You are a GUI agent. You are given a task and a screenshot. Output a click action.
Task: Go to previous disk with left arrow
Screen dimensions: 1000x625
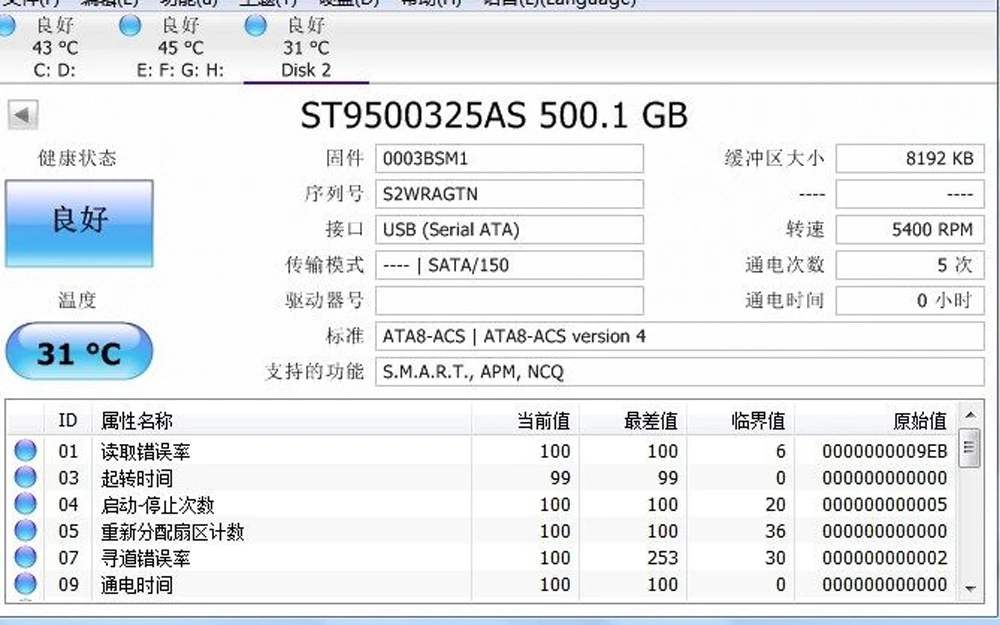tap(23, 115)
